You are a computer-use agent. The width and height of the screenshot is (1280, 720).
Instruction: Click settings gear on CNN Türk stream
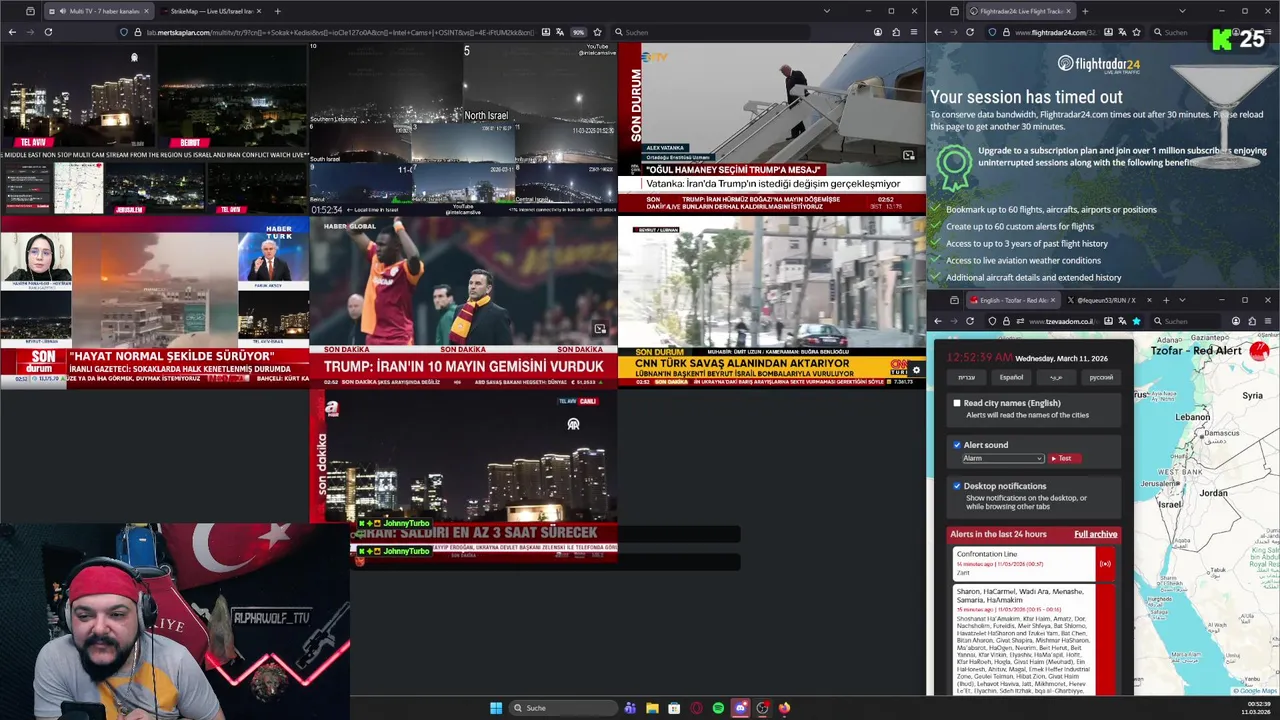(916, 370)
